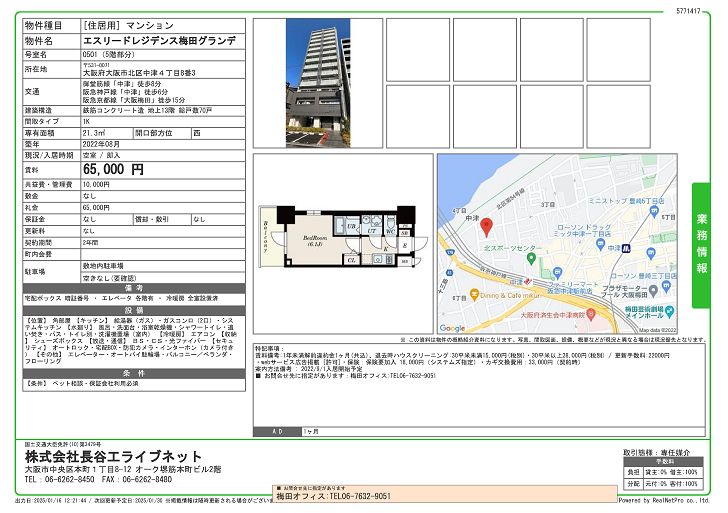Viewport: 728px width, 513px height.
Task: Click company name 株式会社長谷工ライブネット
Action: pos(113,457)
